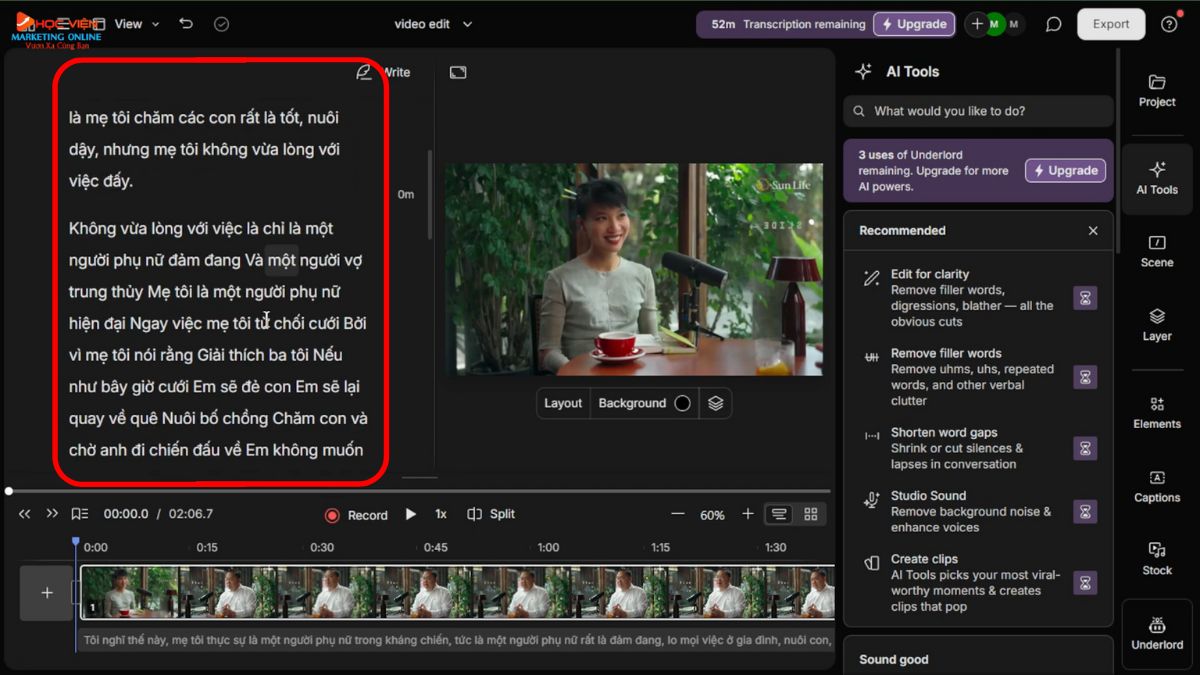
Task: Click the 0:30 mark on the timeline ruler
Action: tap(322, 548)
